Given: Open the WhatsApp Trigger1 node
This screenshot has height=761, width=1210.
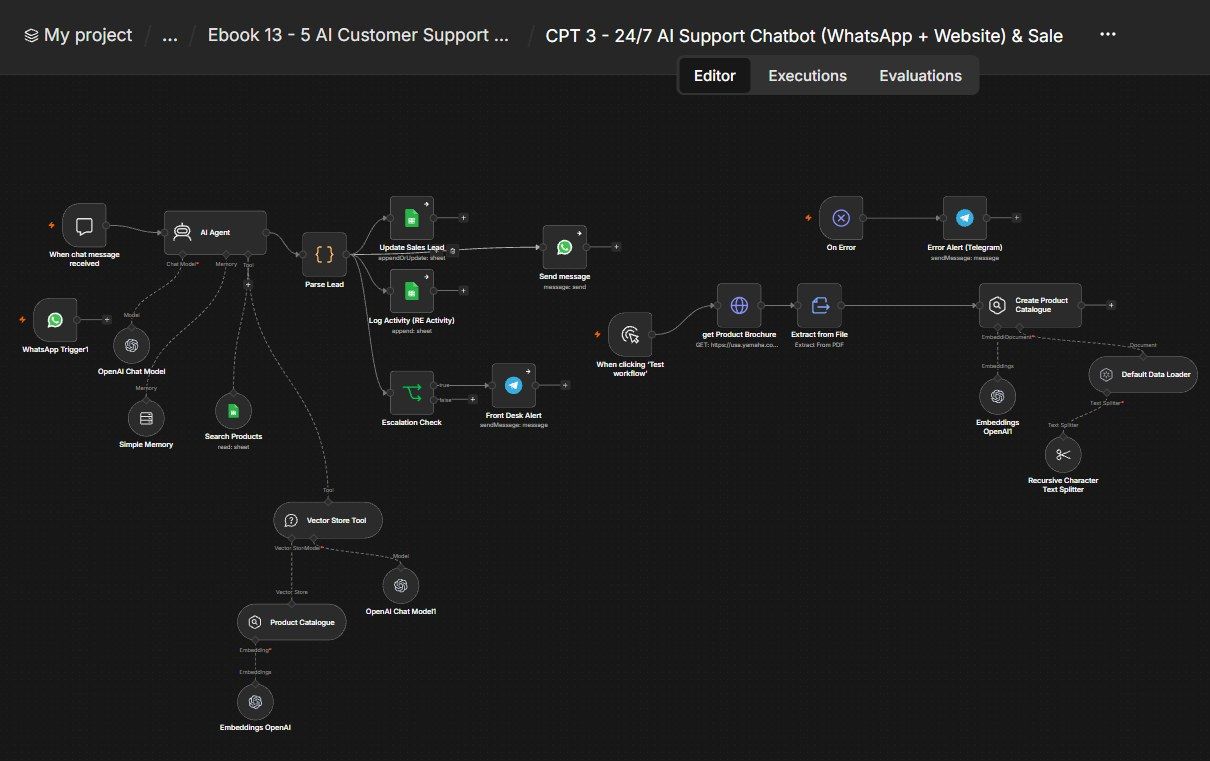Looking at the screenshot, I should [x=55, y=320].
